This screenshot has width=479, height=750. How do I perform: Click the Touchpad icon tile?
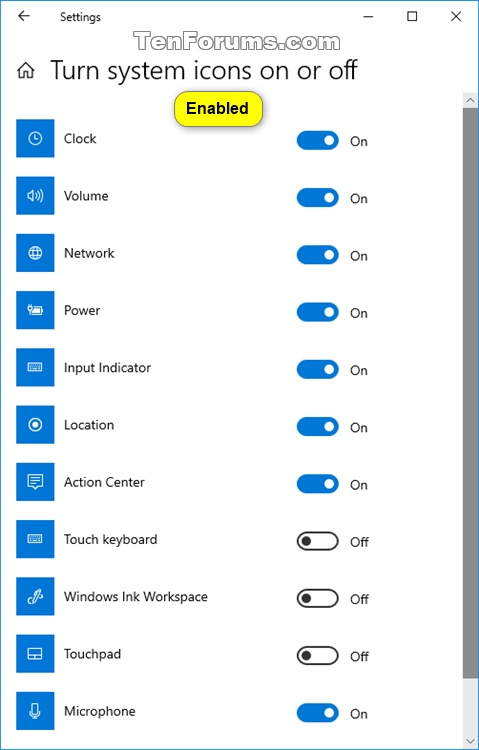[35, 654]
